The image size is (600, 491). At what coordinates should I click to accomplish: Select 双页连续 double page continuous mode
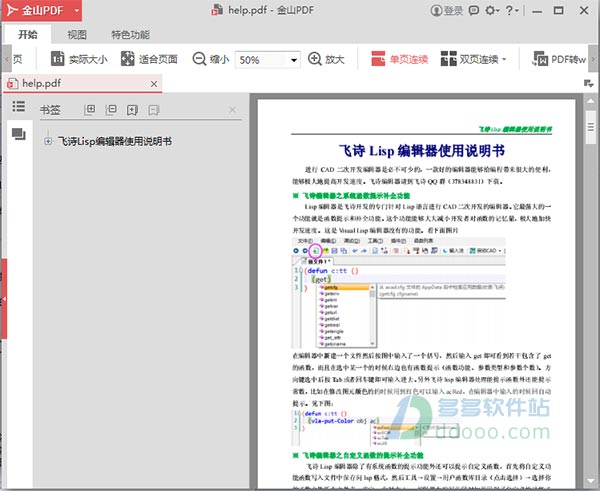click(470, 59)
